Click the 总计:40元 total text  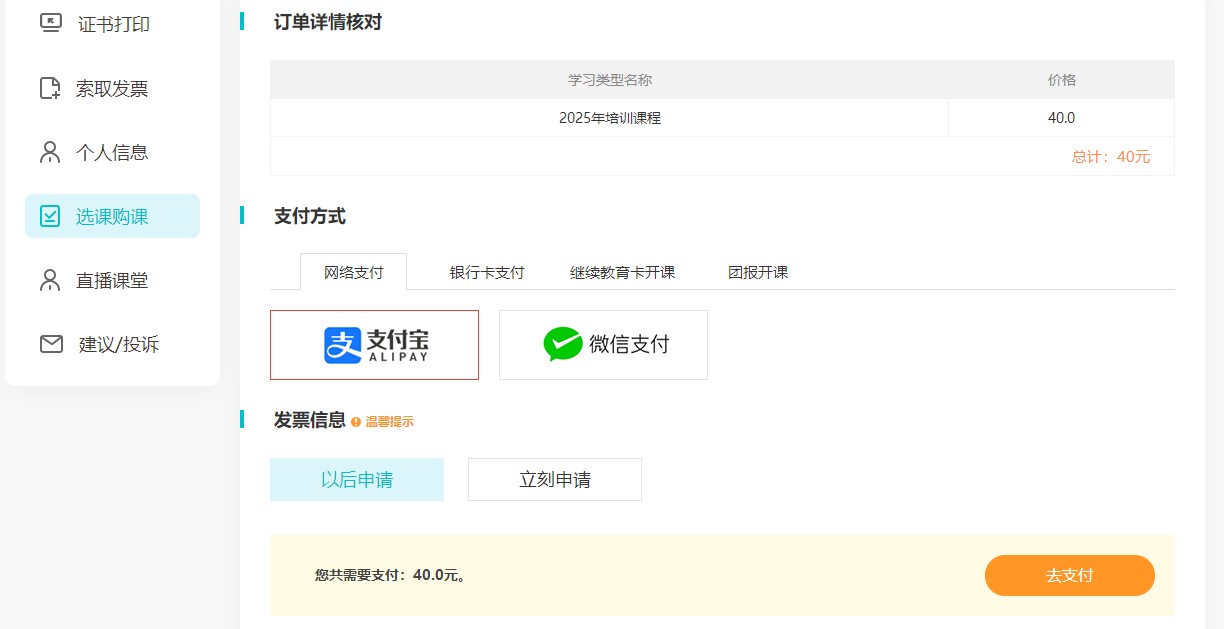pos(1110,157)
